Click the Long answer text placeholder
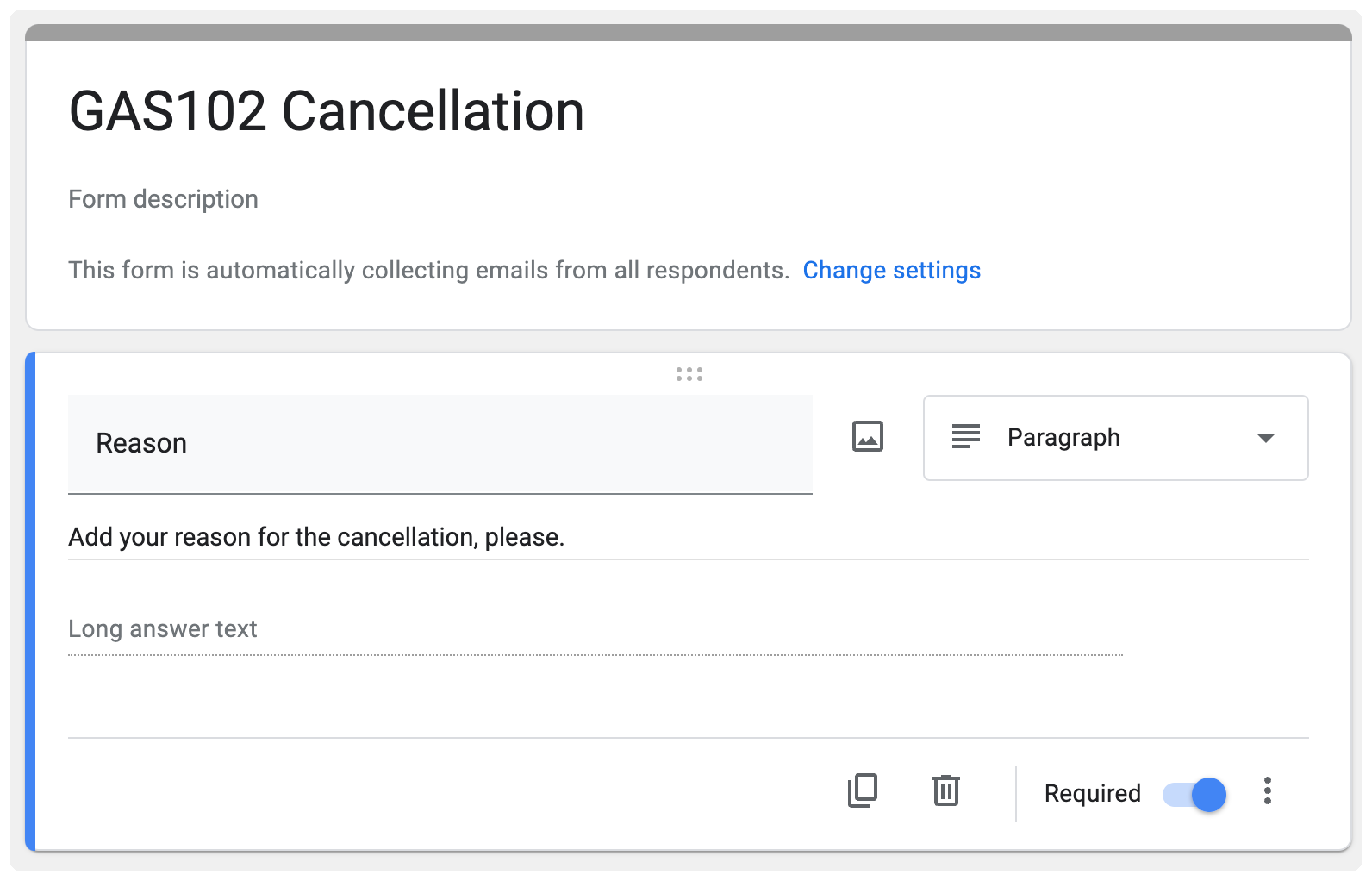Screen dimensions: 1372x881 163,629
